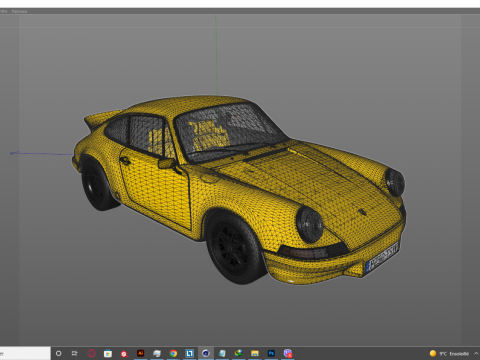The image size is (480, 360).
Task: Open Task View from the taskbar
Action: tap(75, 353)
